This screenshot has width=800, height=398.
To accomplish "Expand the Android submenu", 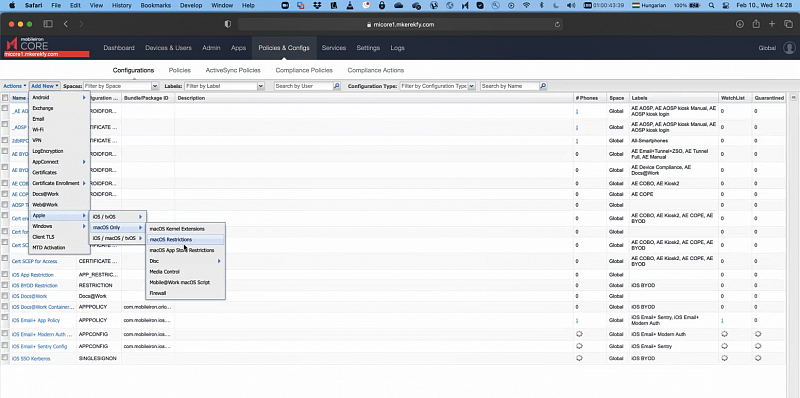I will pos(59,97).
